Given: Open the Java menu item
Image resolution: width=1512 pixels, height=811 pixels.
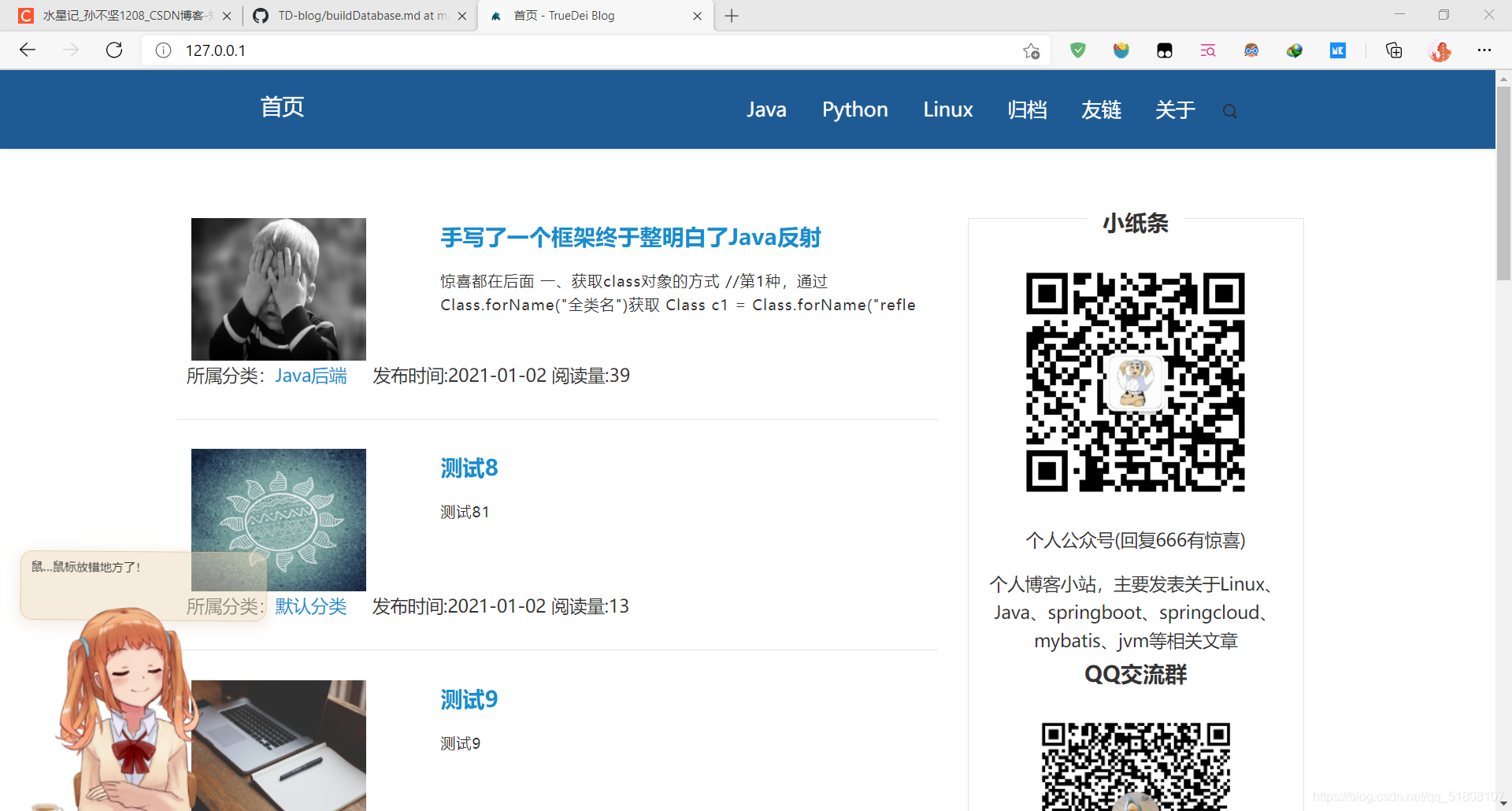Looking at the screenshot, I should (766, 109).
